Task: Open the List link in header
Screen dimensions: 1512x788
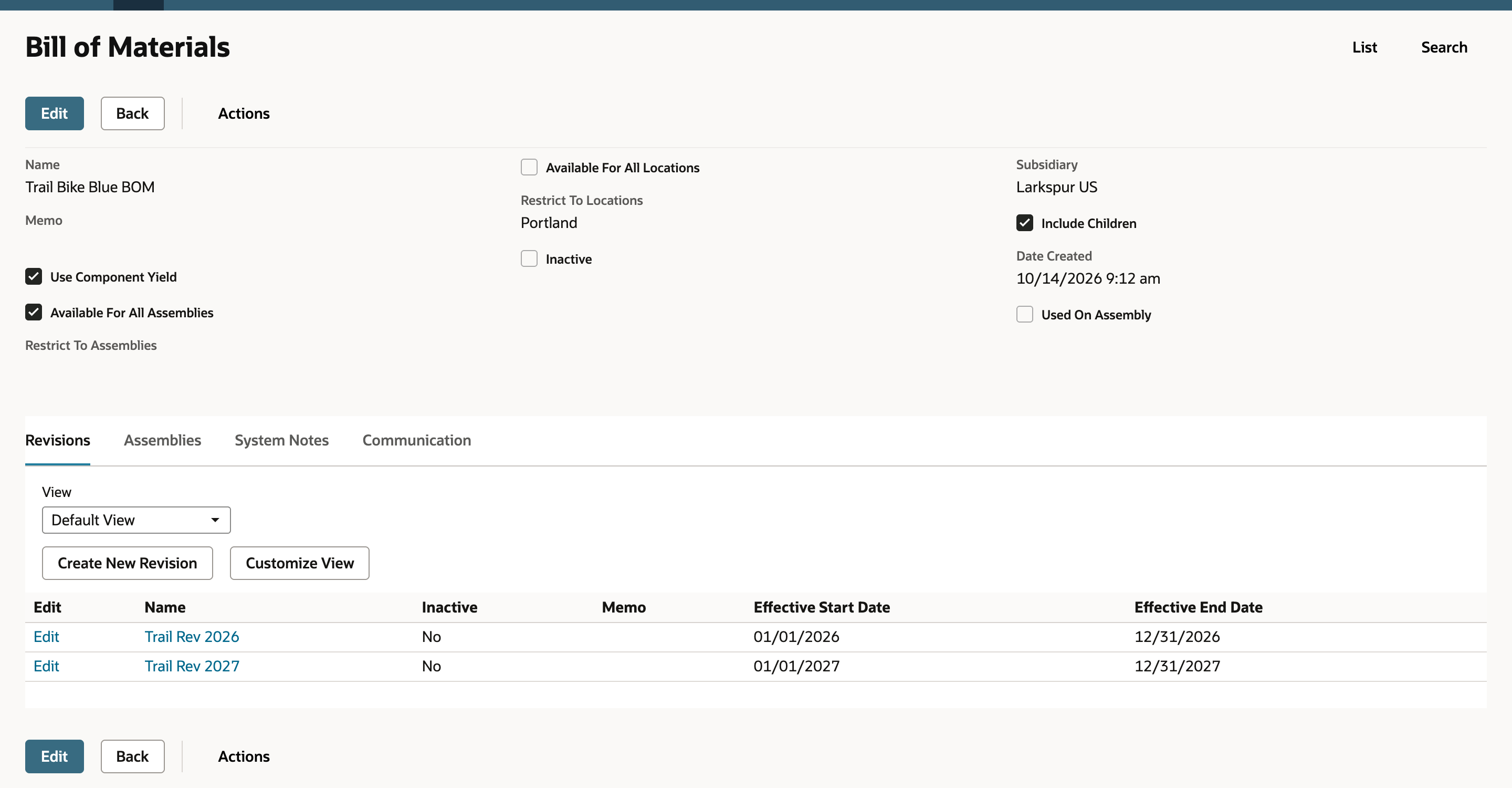Action: tap(1364, 47)
